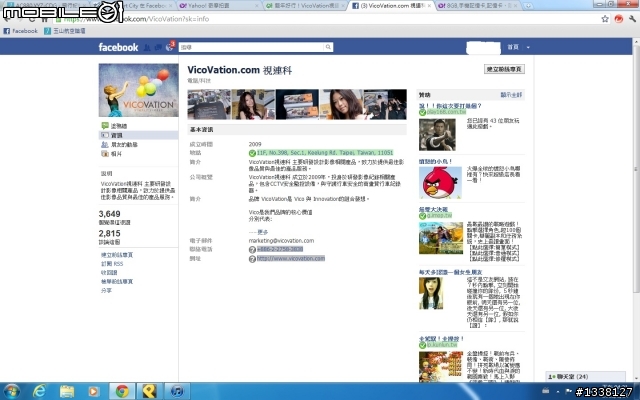Click the Create a Page button top right
This screenshot has width=640, height=400.
(504, 69)
